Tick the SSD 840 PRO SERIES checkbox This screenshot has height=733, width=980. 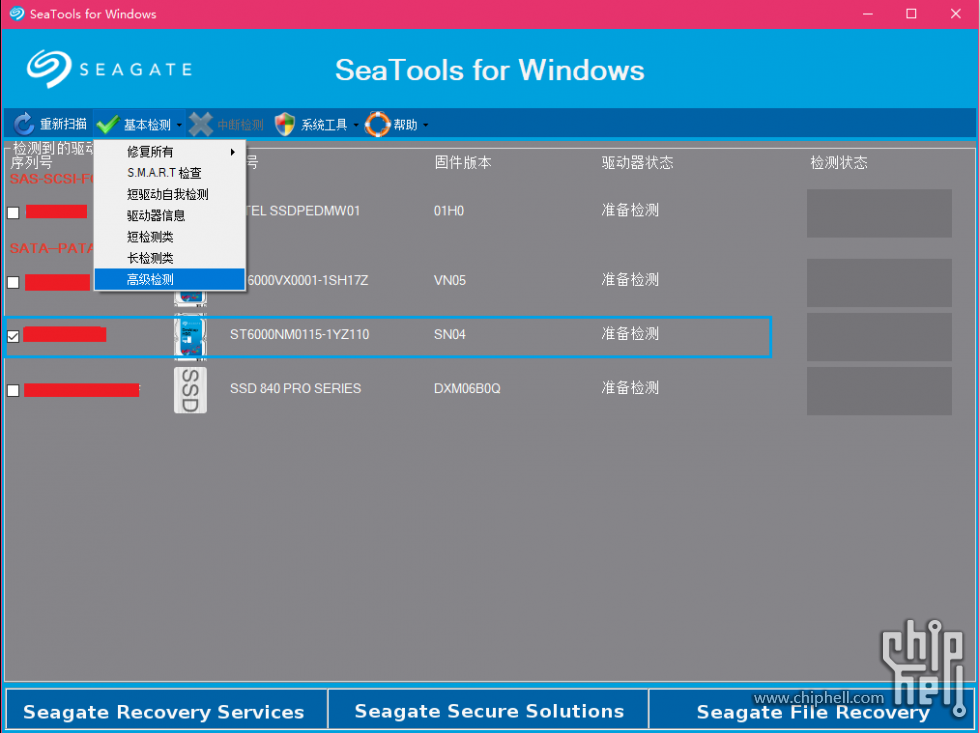13,391
